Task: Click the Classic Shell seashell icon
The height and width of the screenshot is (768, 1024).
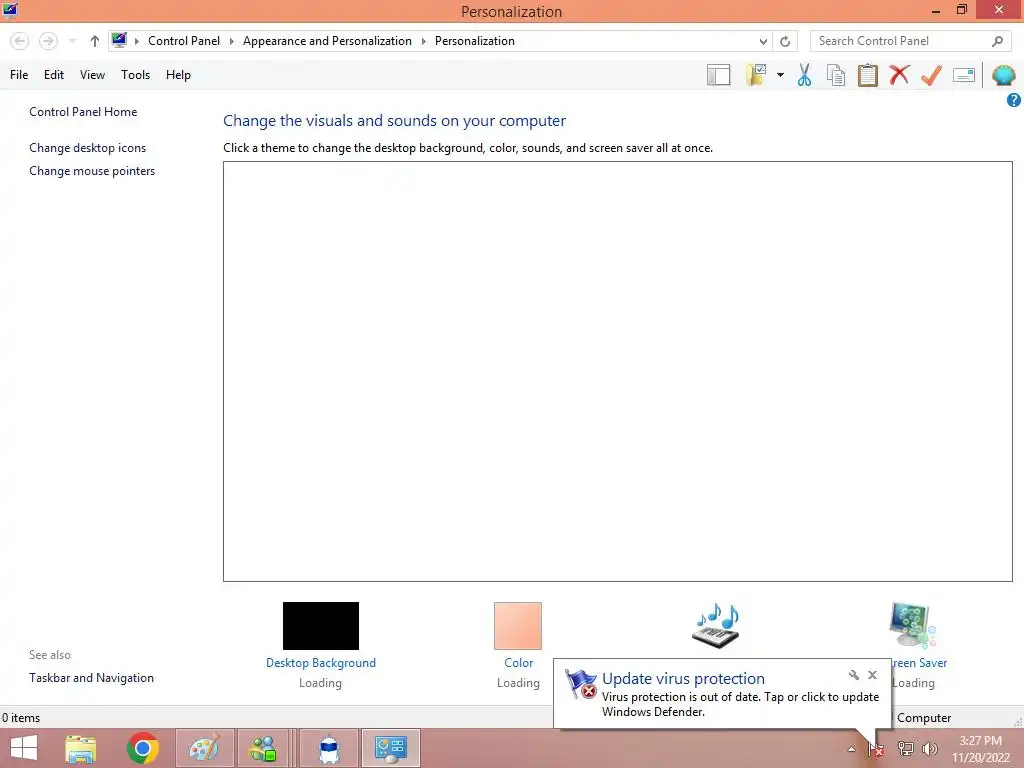Action: [1003, 75]
